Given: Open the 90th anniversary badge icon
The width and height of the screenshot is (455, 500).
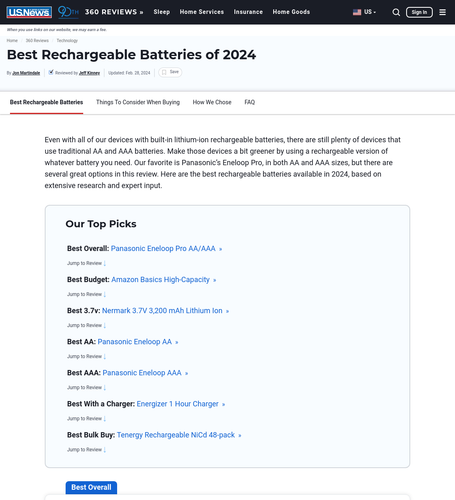Looking at the screenshot, I should click(68, 12).
